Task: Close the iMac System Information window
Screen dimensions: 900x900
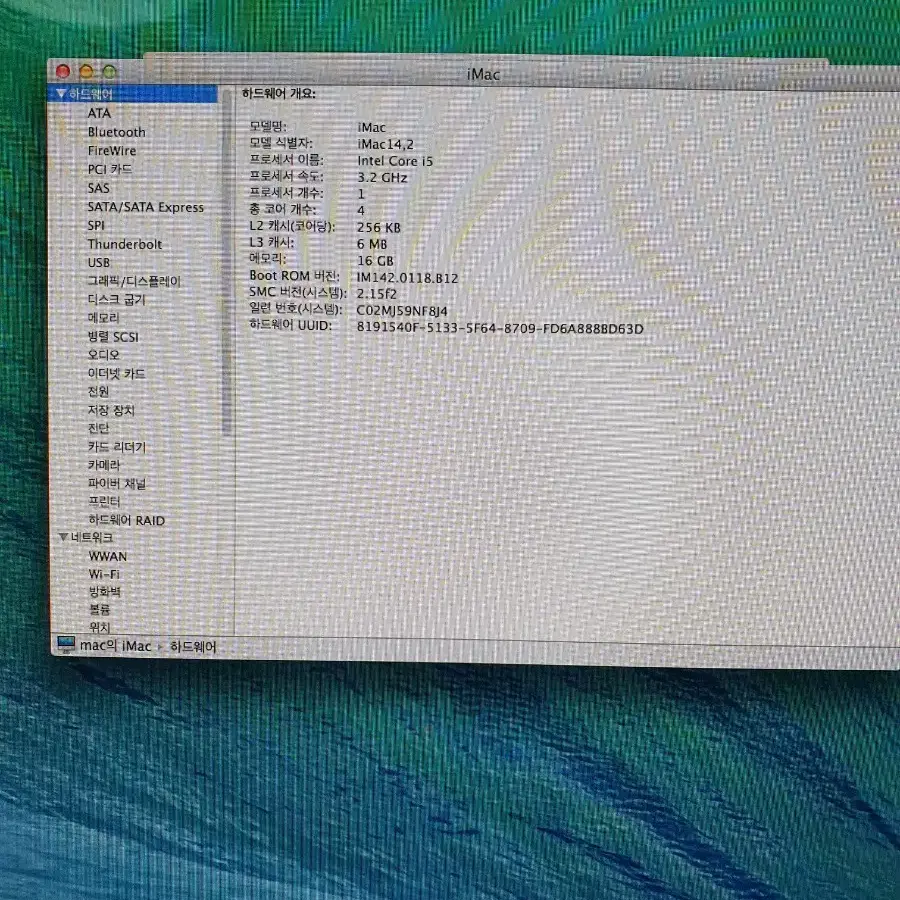Action: pos(63,71)
